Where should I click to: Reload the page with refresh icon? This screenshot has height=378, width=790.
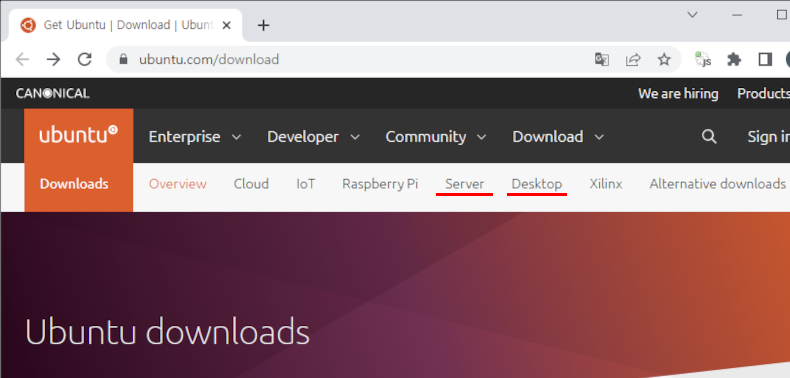pyautogui.click(x=85, y=59)
